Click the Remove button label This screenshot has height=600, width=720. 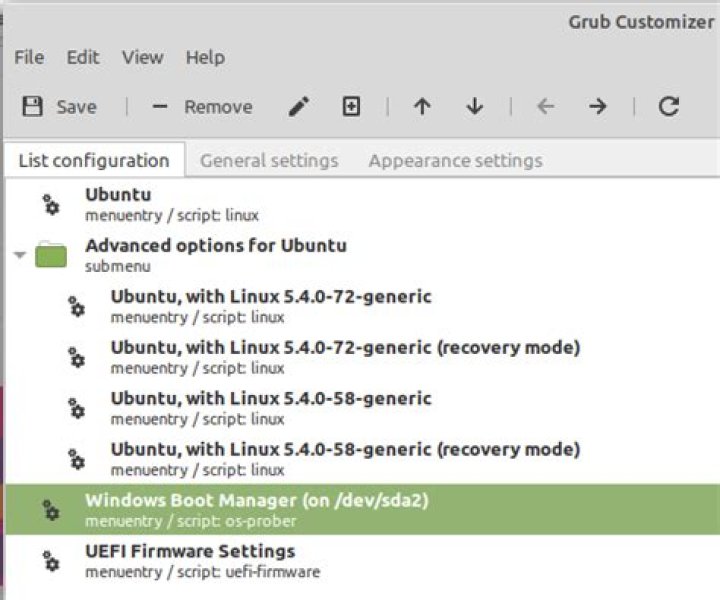pyautogui.click(x=219, y=107)
